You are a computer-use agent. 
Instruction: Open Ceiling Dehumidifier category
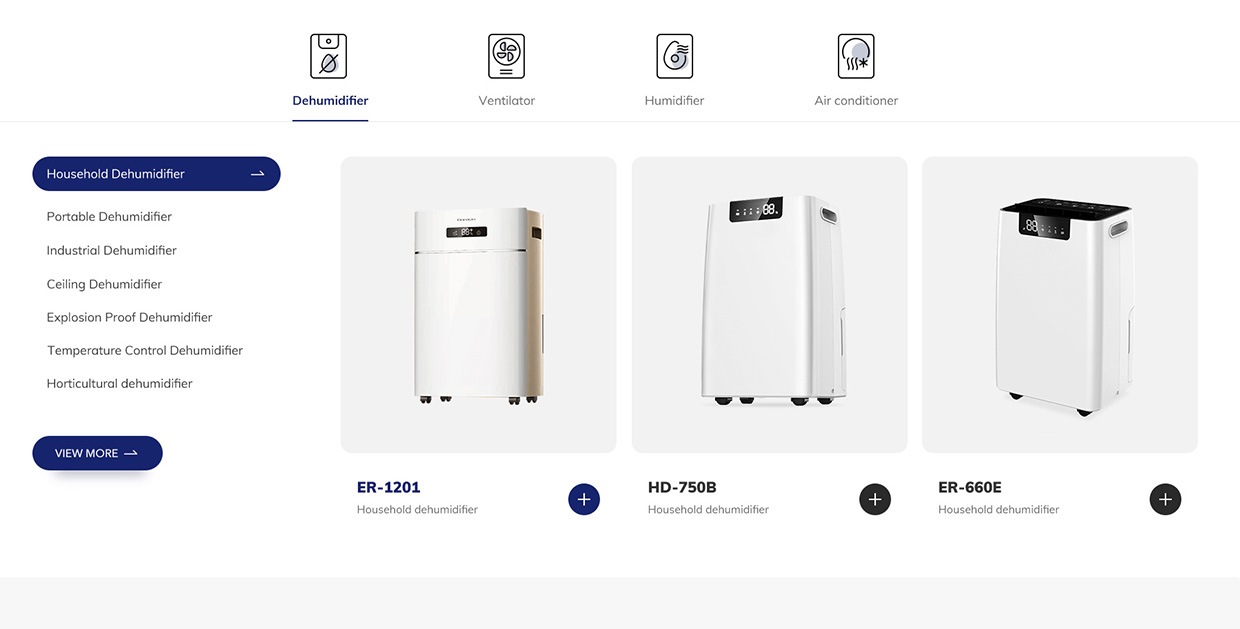[104, 285]
